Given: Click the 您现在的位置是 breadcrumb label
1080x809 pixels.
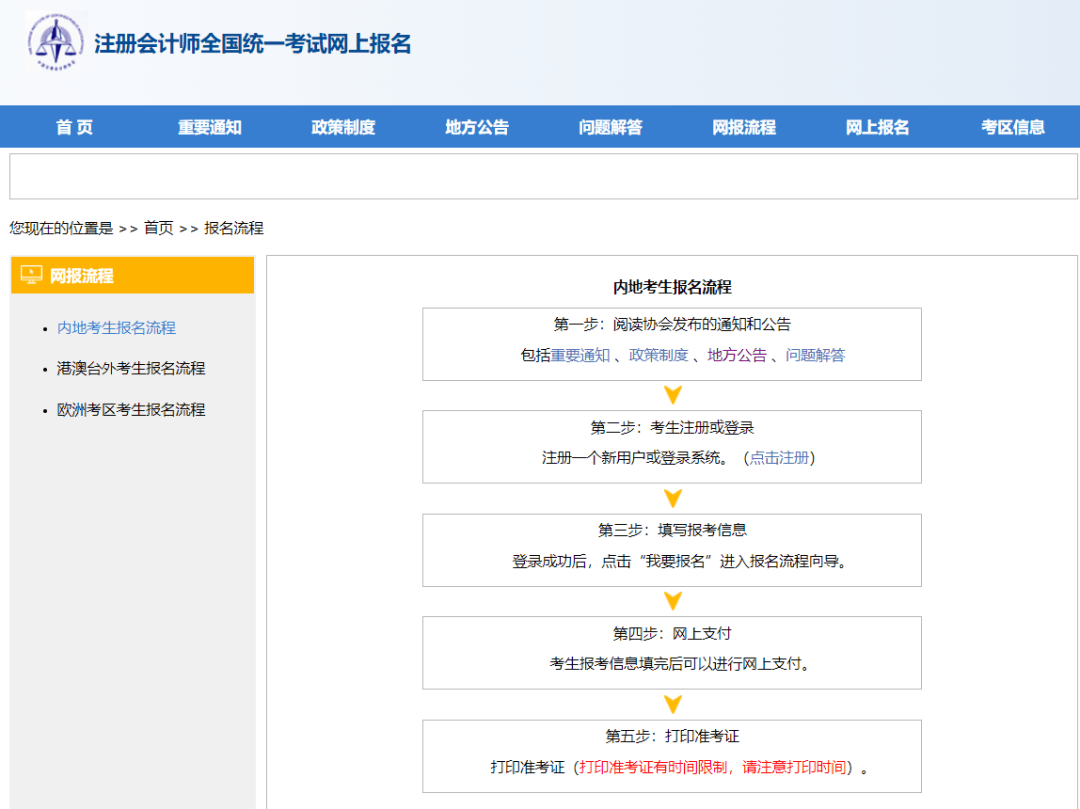Looking at the screenshot, I should (61, 228).
